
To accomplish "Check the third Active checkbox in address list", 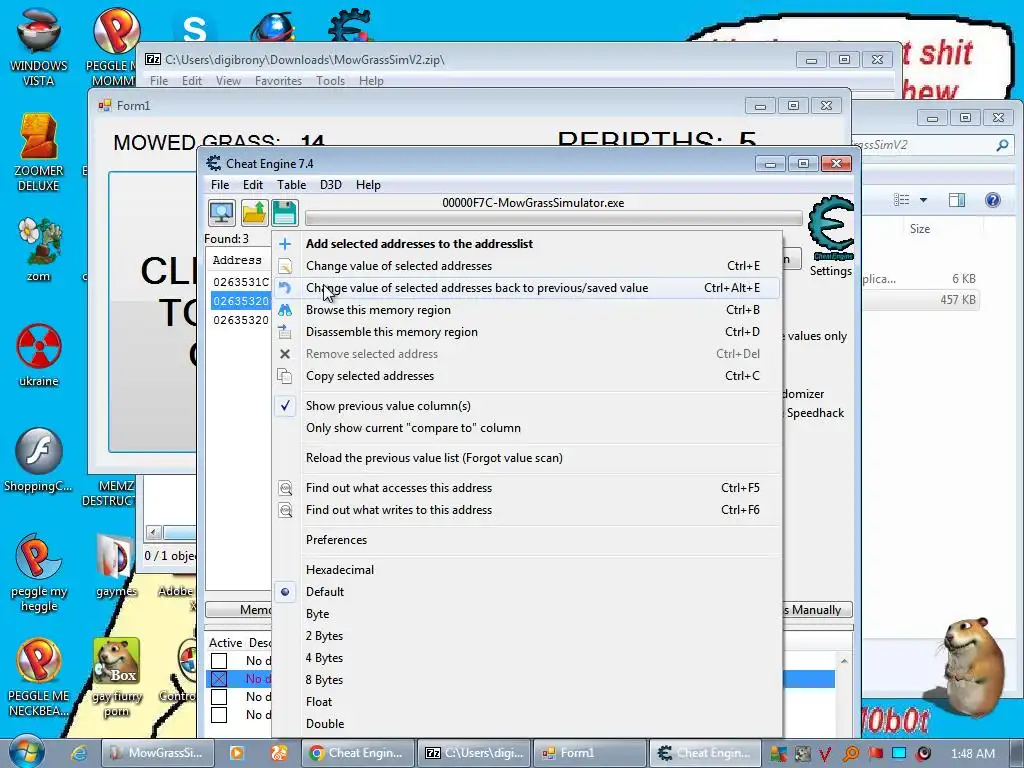I will pos(219,697).
